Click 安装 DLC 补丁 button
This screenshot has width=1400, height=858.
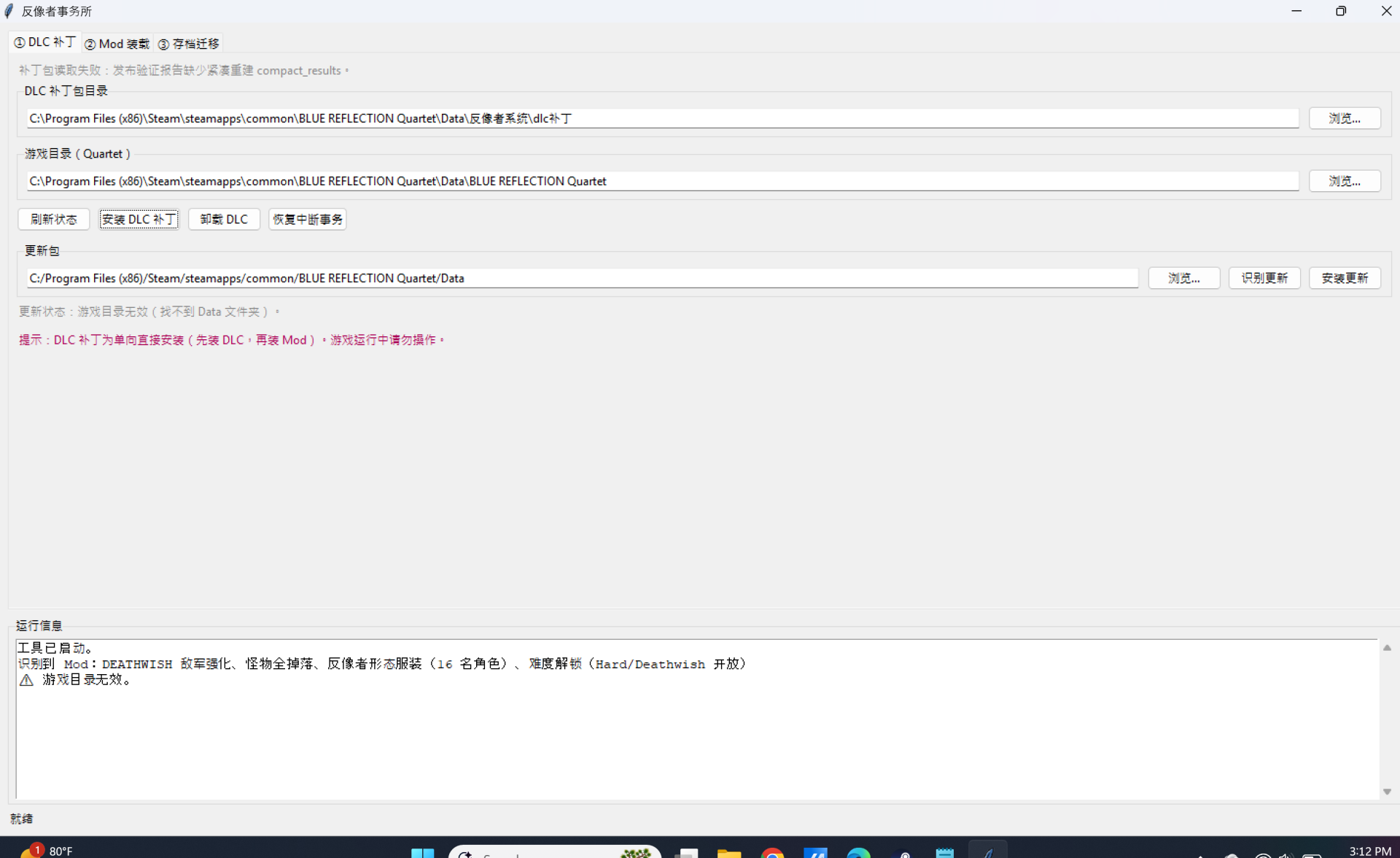coord(139,219)
